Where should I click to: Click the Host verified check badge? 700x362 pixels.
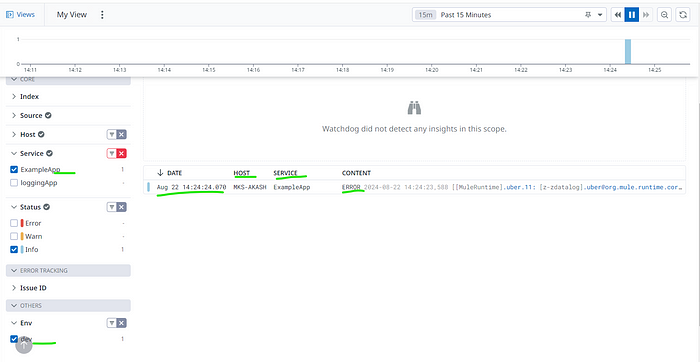pyautogui.click(x=41, y=134)
